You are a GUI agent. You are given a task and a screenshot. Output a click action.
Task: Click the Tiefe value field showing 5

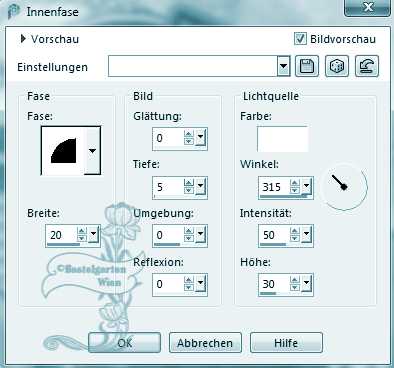point(168,187)
